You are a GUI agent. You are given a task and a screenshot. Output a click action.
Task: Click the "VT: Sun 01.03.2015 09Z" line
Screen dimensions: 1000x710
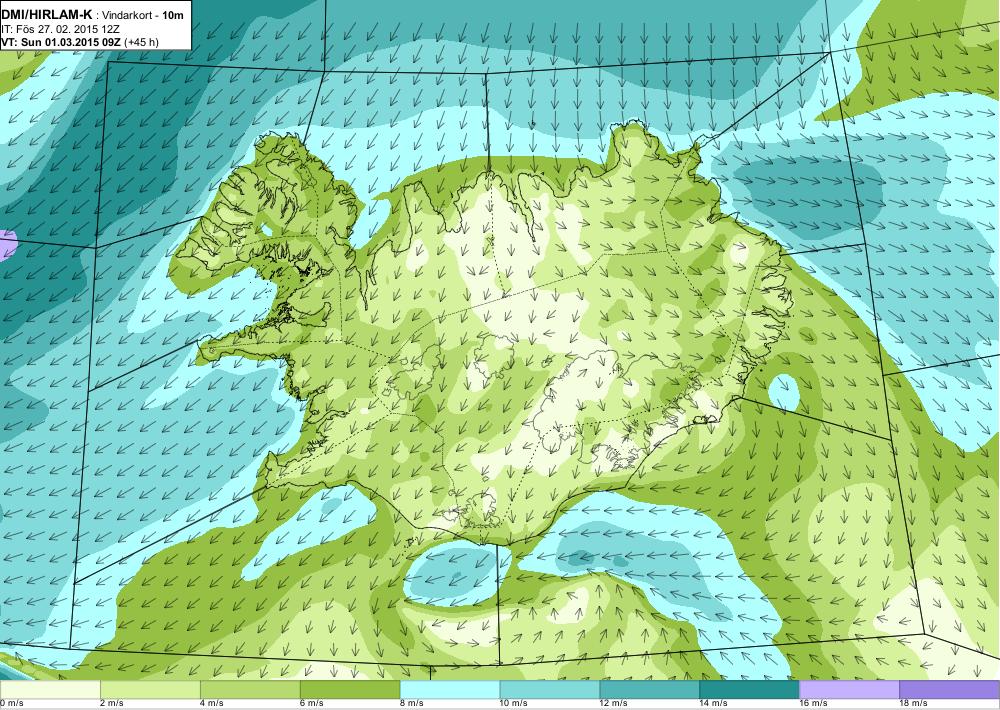61,42
